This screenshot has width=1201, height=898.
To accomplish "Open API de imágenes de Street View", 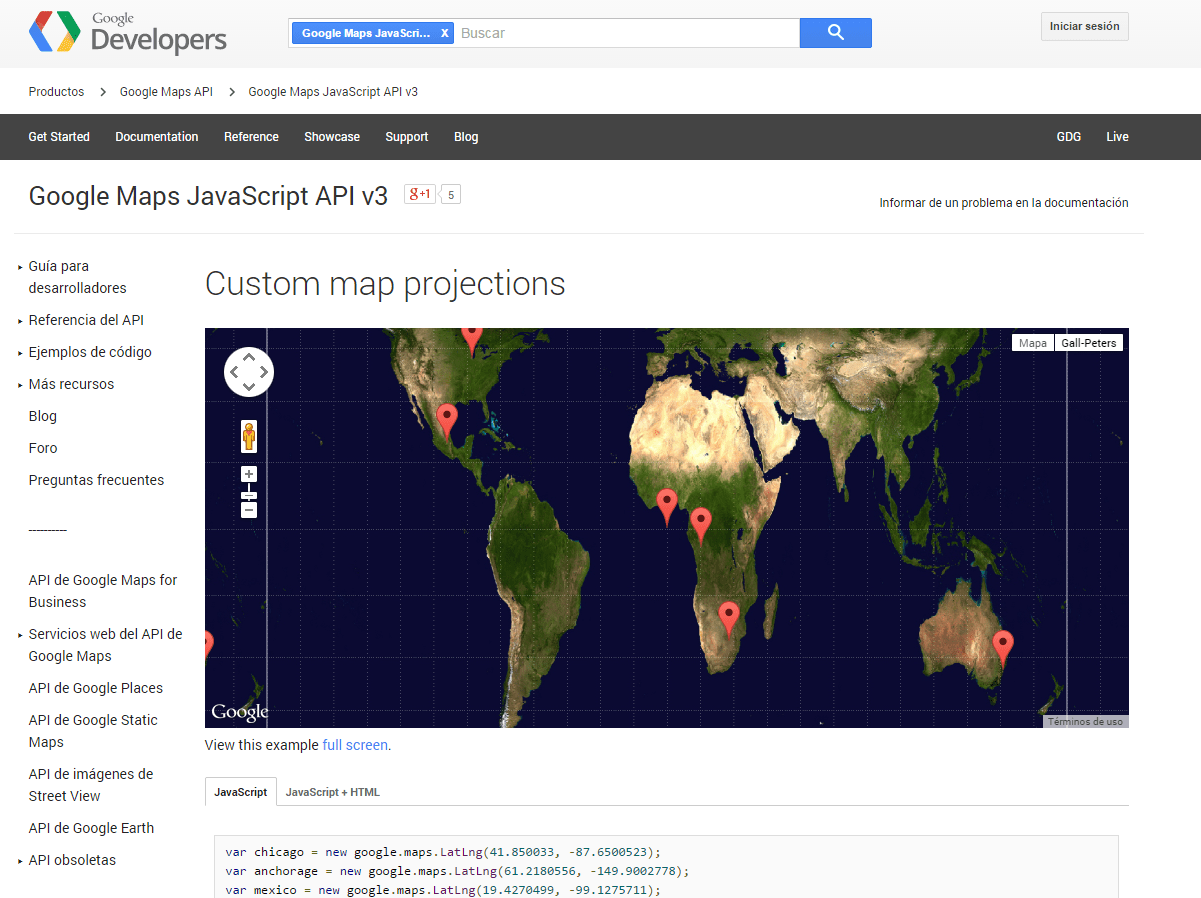I will click(x=91, y=785).
